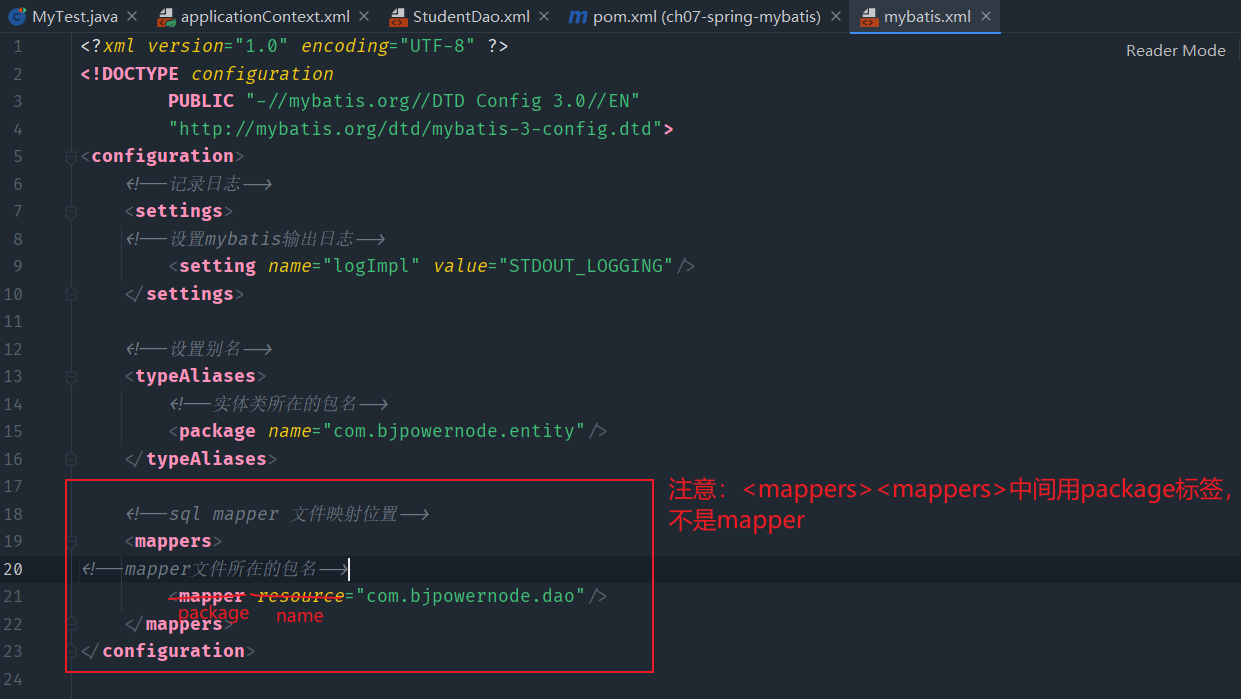Click the 设置mybatis输出日志 comment
Image resolution: width=1241 pixels, height=699 pixels.
click(x=255, y=239)
